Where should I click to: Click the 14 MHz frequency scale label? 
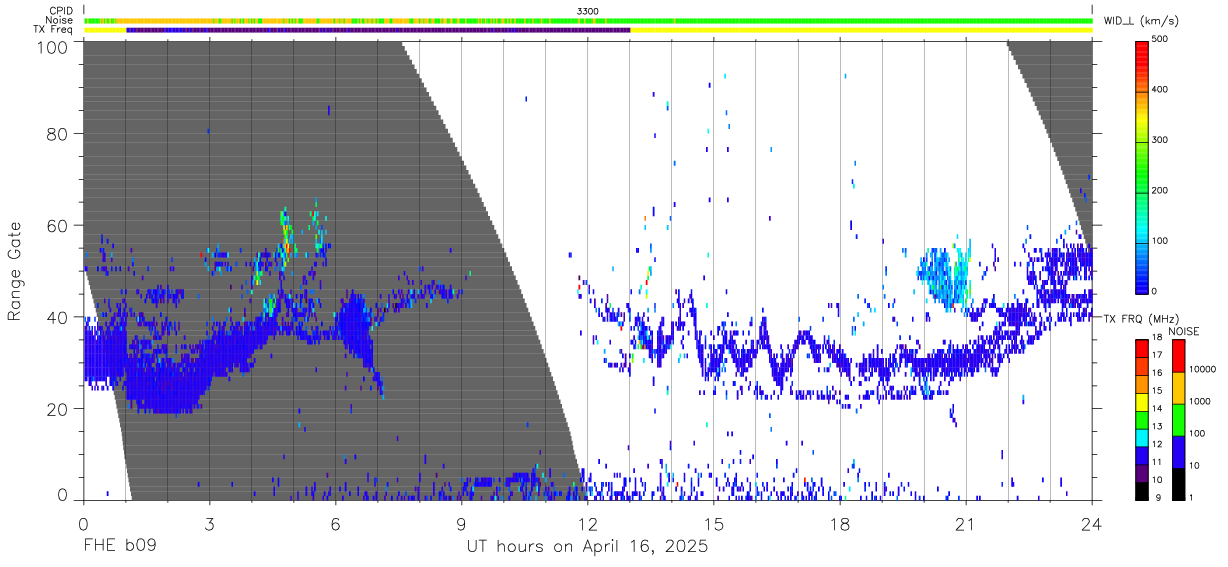click(1158, 410)
